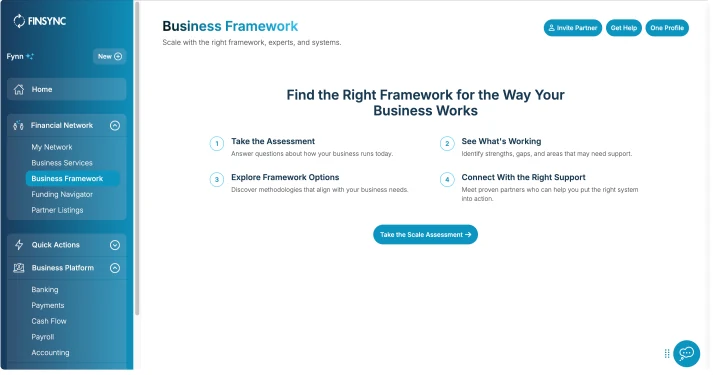Click Get Help button
The image size is (713, 375).
(x=623, y=28)
